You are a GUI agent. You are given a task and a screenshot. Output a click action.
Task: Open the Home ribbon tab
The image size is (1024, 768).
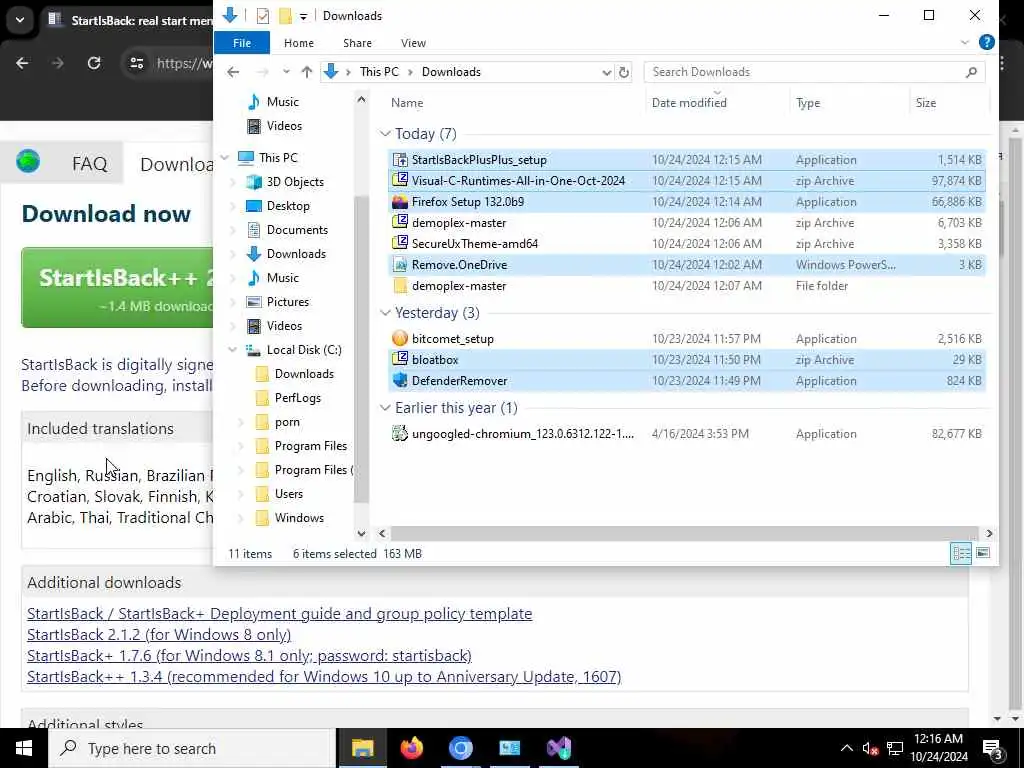[x=299, y=43]
